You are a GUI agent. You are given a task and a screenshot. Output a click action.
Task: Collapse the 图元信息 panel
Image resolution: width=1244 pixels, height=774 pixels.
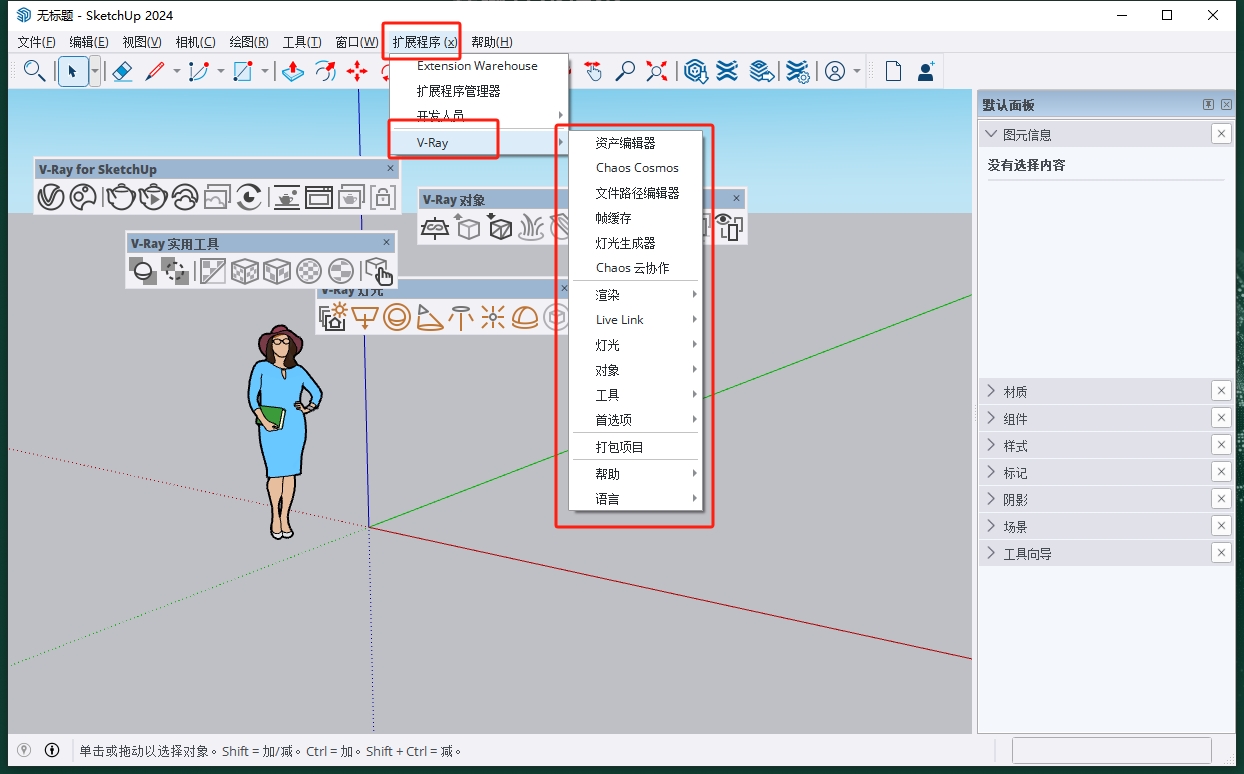tap(991, 134)
